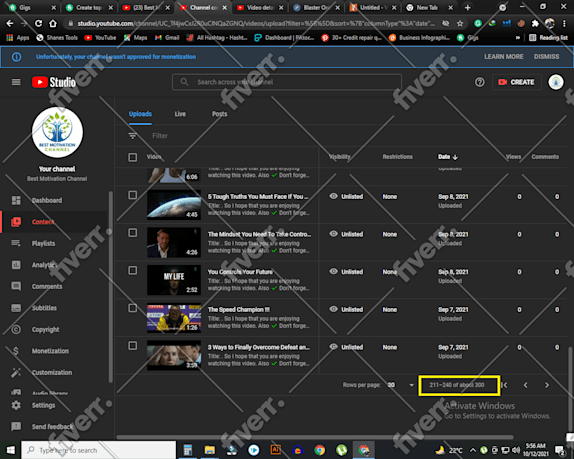Click the channel profile picture in sidebar
Screen dimensions: 574x459
57,132
